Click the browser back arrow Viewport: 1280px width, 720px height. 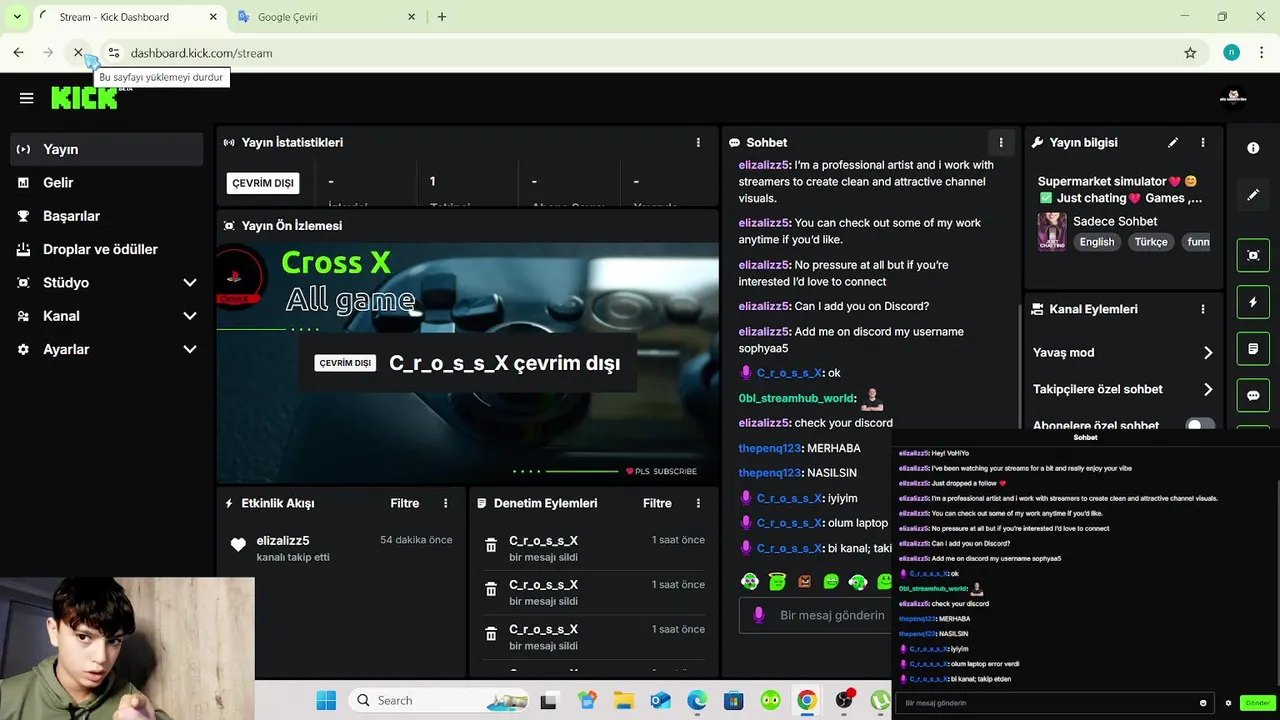pos(19,53)
